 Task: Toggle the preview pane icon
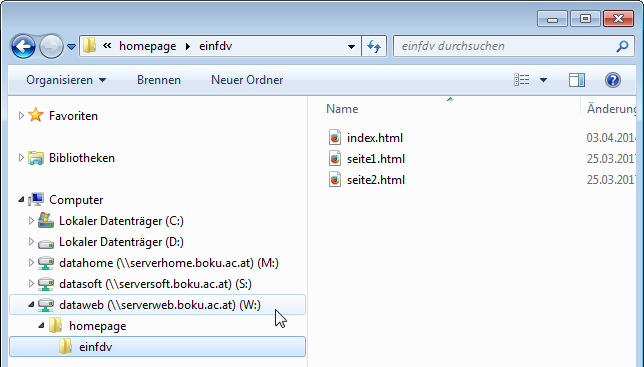tap(577, 80)
